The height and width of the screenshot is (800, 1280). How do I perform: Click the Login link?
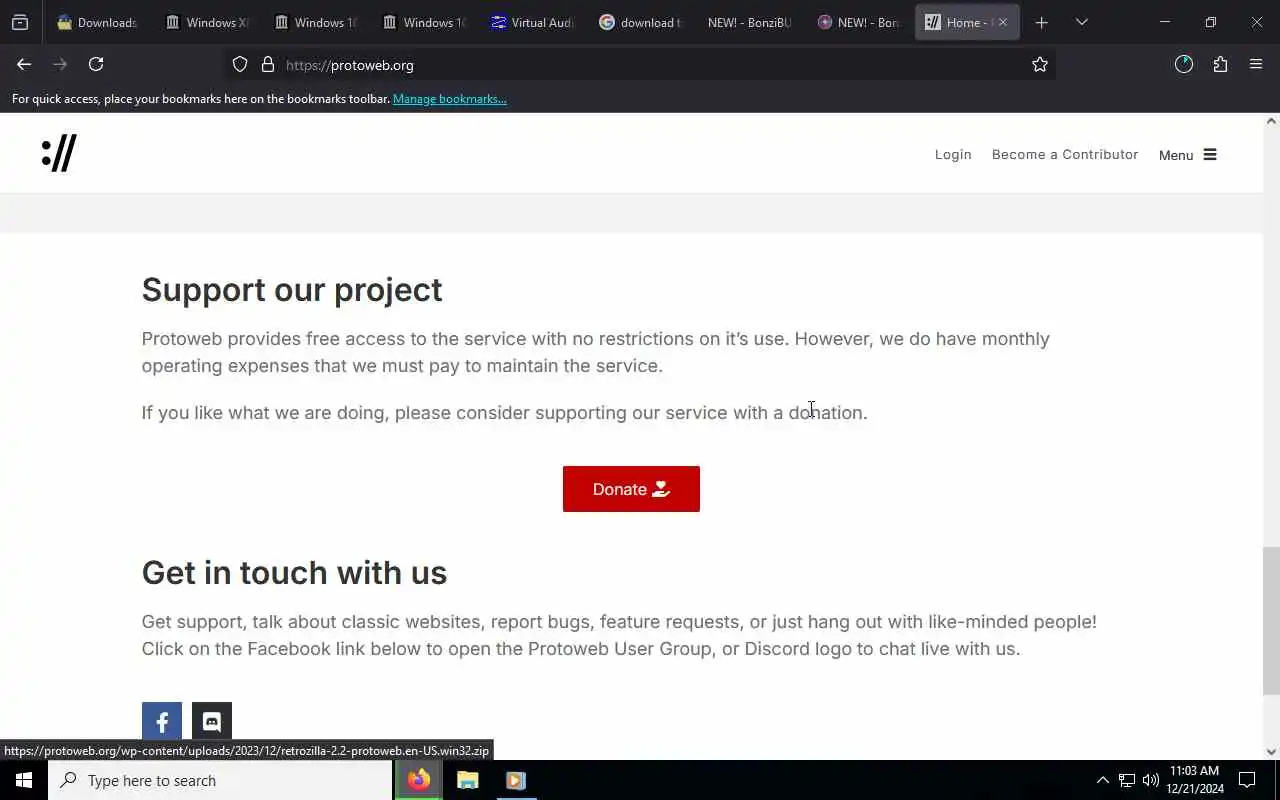953,154
